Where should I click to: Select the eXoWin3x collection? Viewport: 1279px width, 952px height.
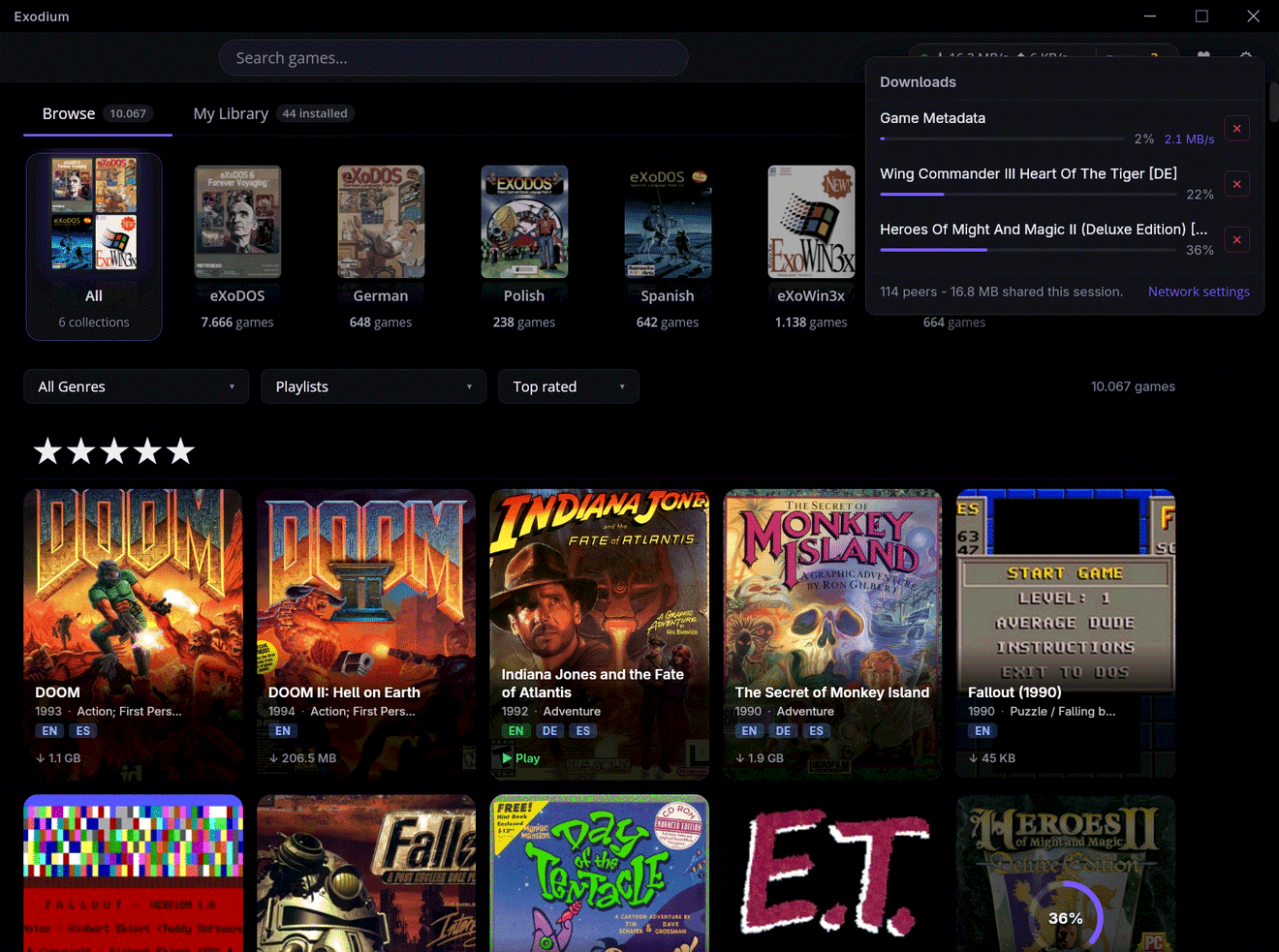point(811,246)
